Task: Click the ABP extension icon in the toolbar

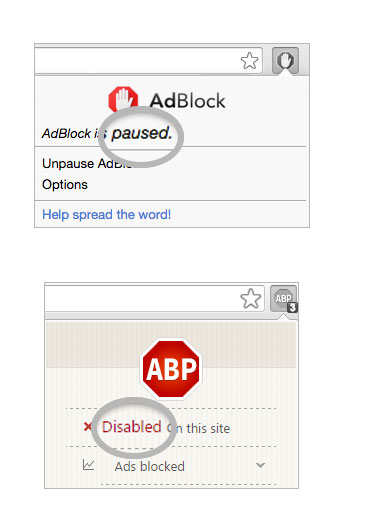Action: tap(283, 298)
